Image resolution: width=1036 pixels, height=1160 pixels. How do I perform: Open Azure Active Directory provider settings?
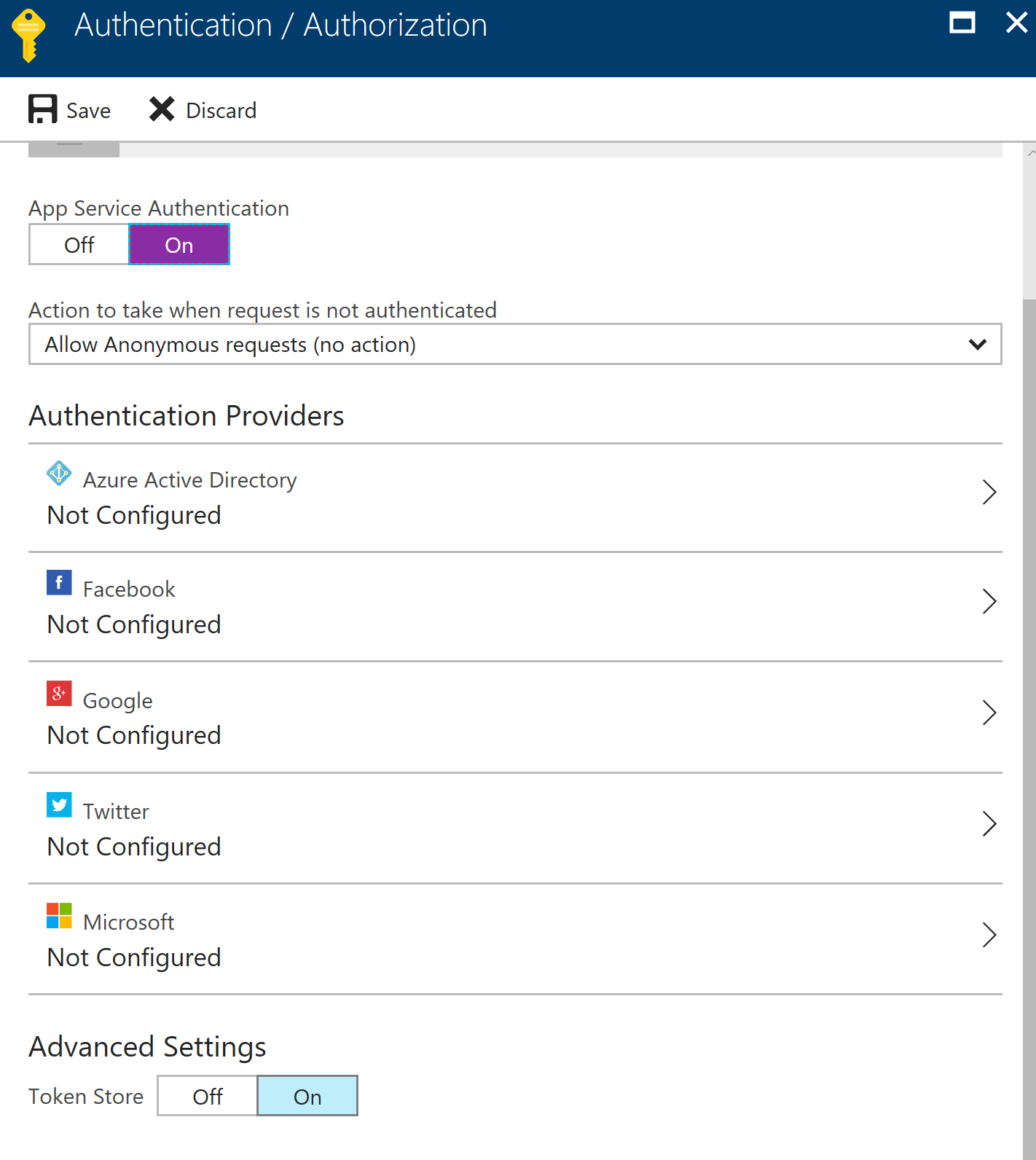[515, 498]
